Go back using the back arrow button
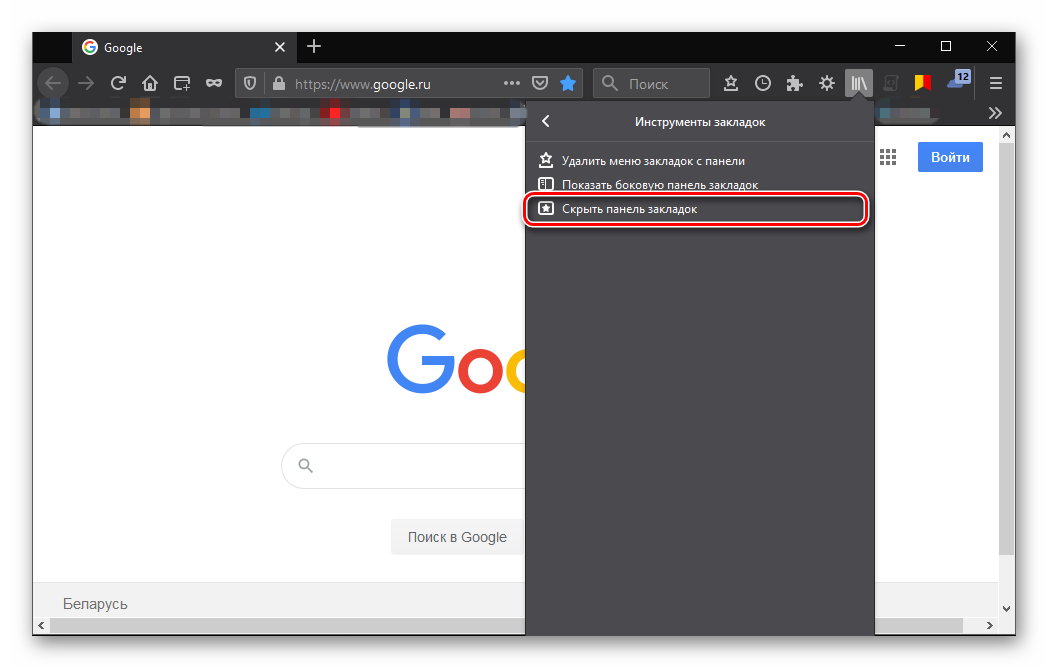This screenshot has height=668, width=1048. tap(53, 84)
